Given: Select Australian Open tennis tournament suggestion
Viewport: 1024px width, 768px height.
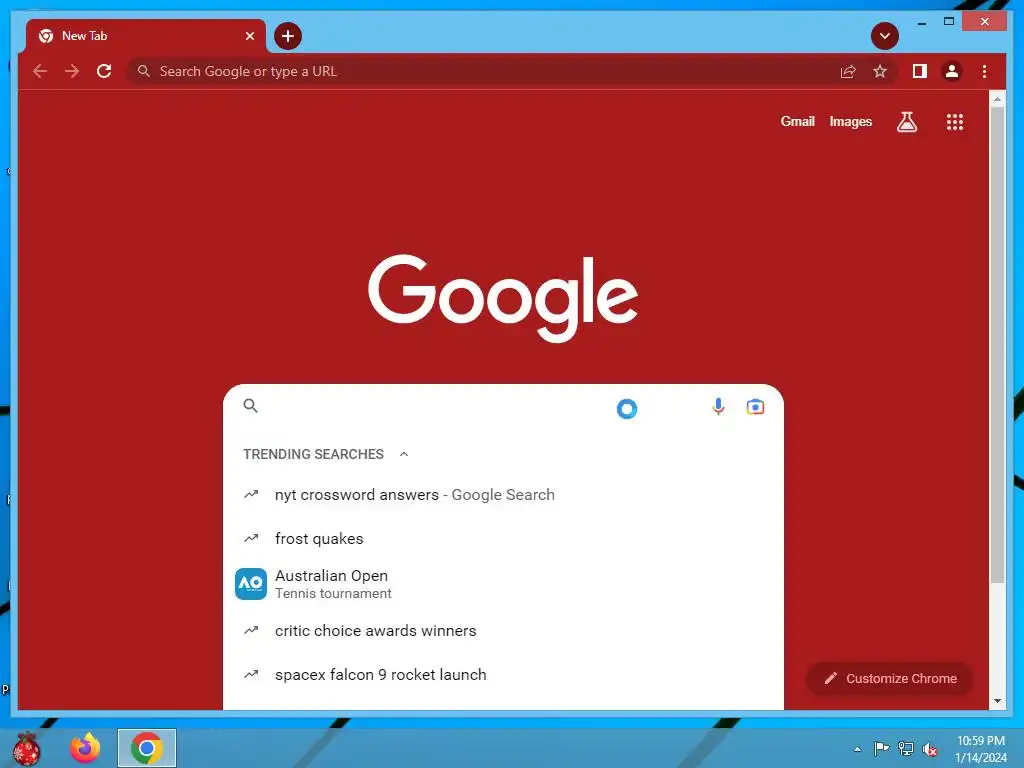Looking at the screenshot, I should pyautogui.click(x=503, y=584).
